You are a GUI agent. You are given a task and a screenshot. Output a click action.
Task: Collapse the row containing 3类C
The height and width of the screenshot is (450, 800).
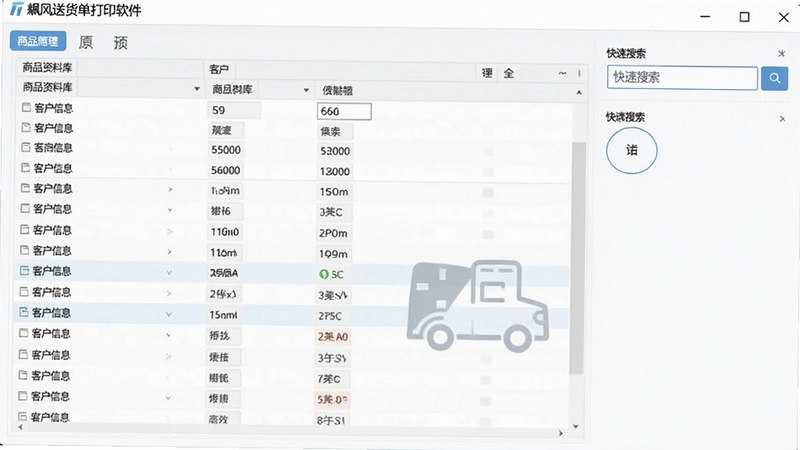(x=170, y=210)
